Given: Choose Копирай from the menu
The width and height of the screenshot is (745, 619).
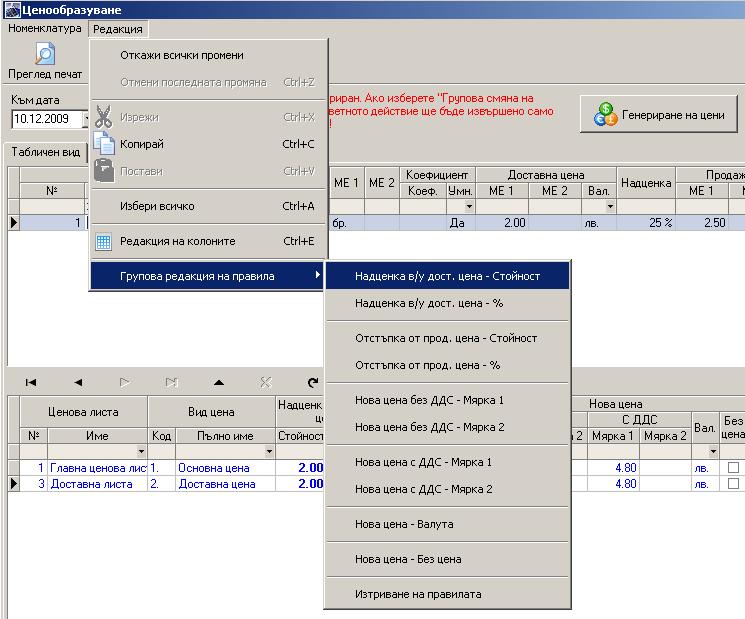Looking at the screenshot, I should 209,144.
